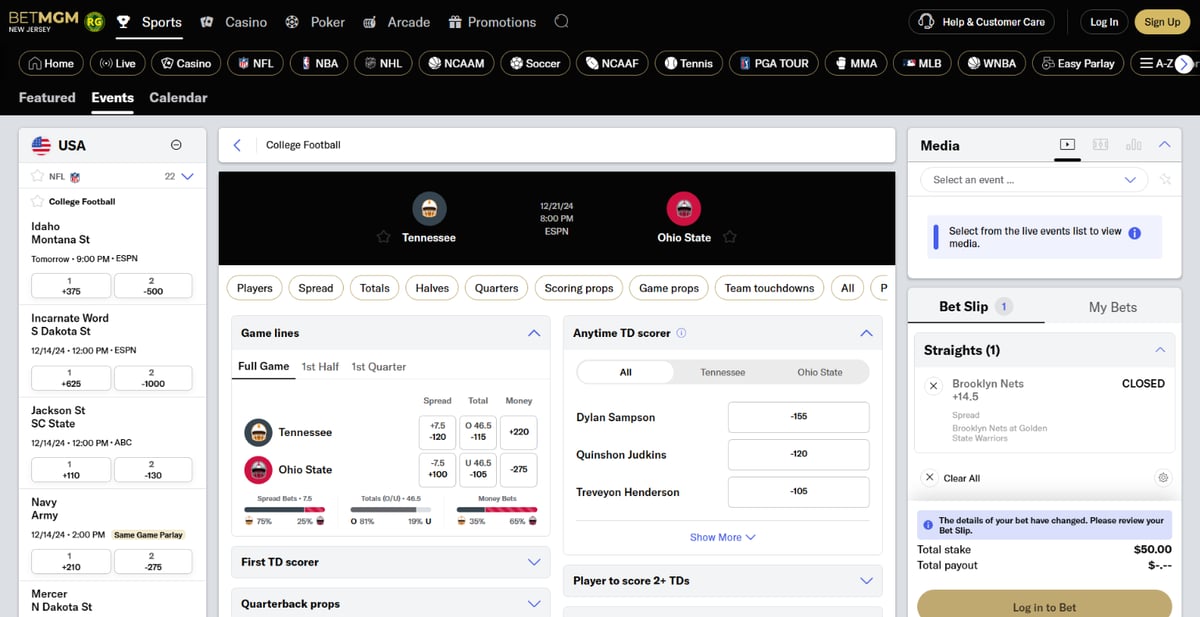Click Ohio State team helmet logo
The width and height of the screenshot is (1200, 617).
click(x=684, y=208)
